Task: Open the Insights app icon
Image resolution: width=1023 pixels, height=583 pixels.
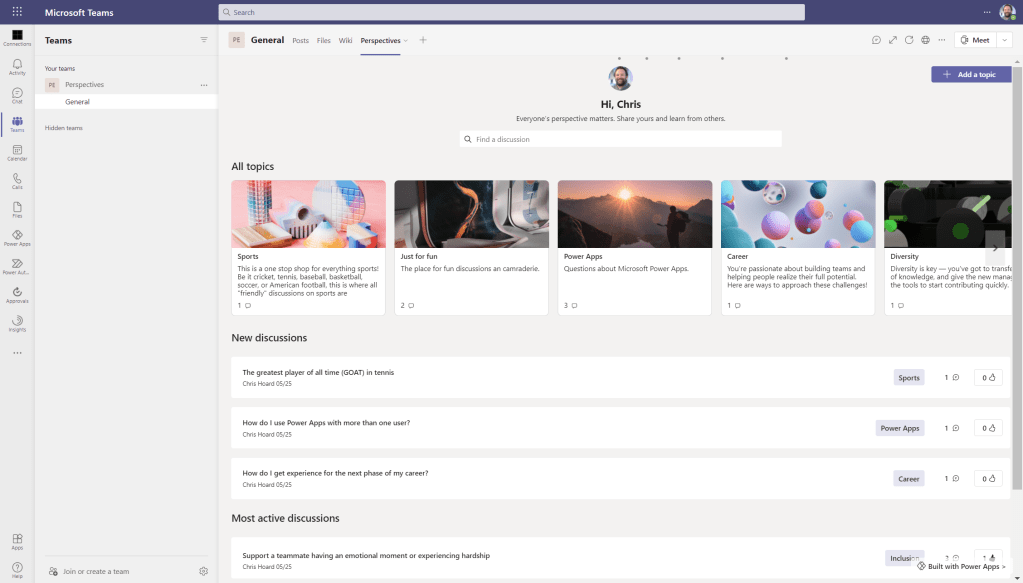Action: [x=17, y=323]
